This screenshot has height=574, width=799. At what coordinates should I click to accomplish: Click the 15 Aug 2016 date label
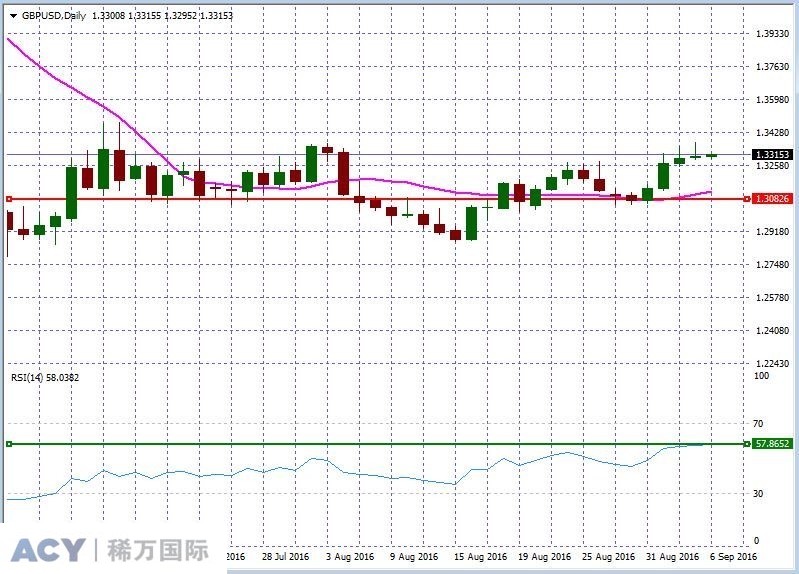tap(481, 557)
